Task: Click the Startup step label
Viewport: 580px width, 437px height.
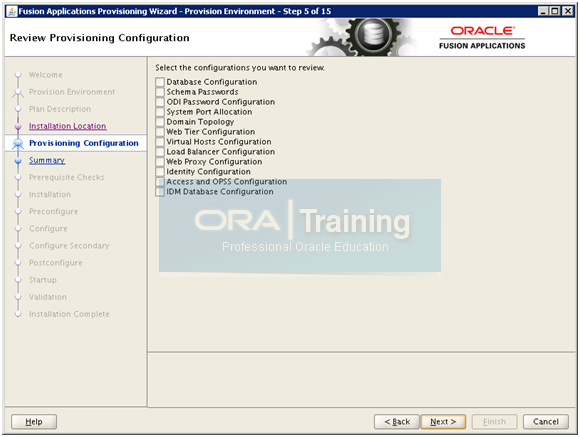Action: [43, 280]
